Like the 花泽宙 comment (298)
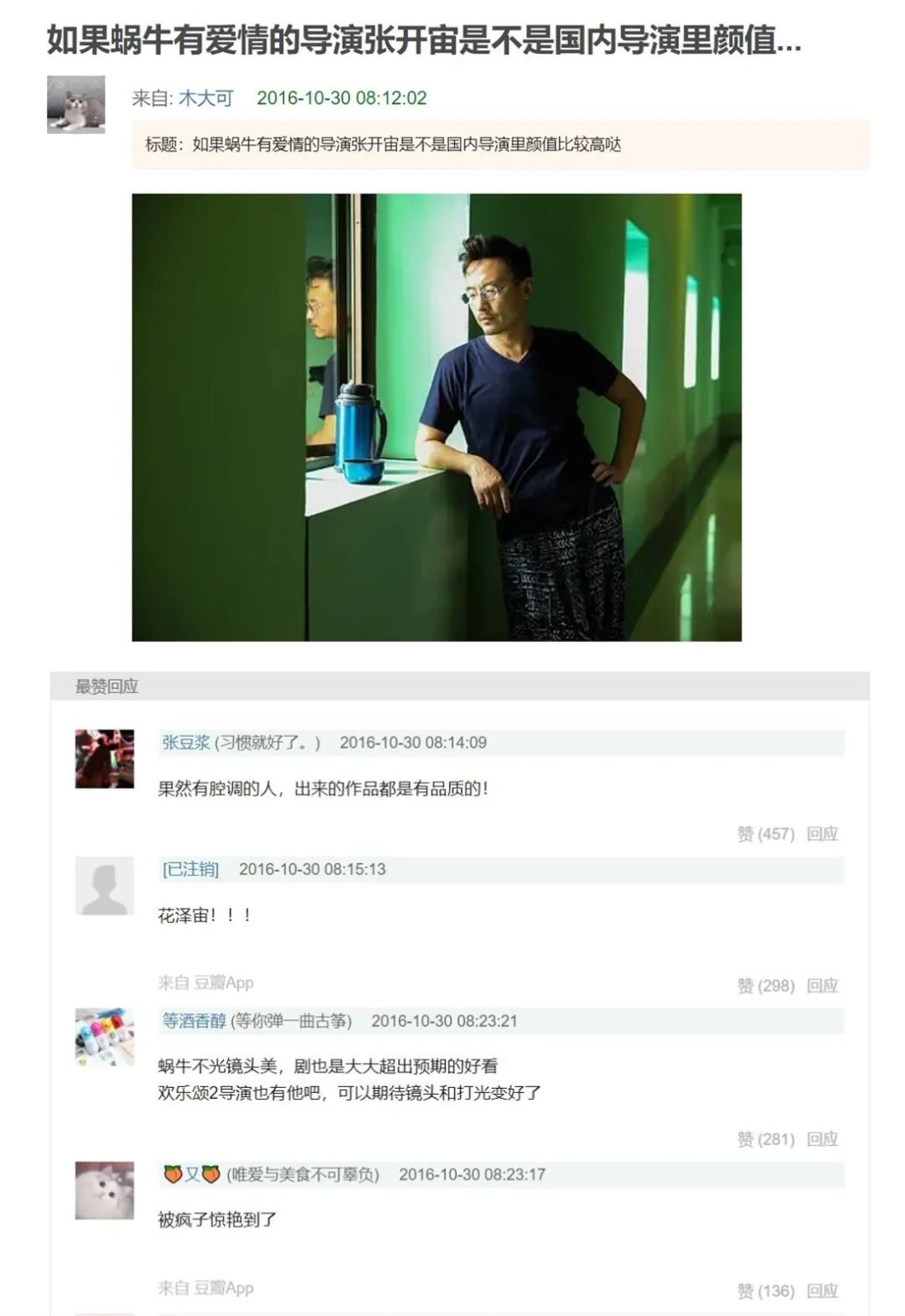 point(765,986)
